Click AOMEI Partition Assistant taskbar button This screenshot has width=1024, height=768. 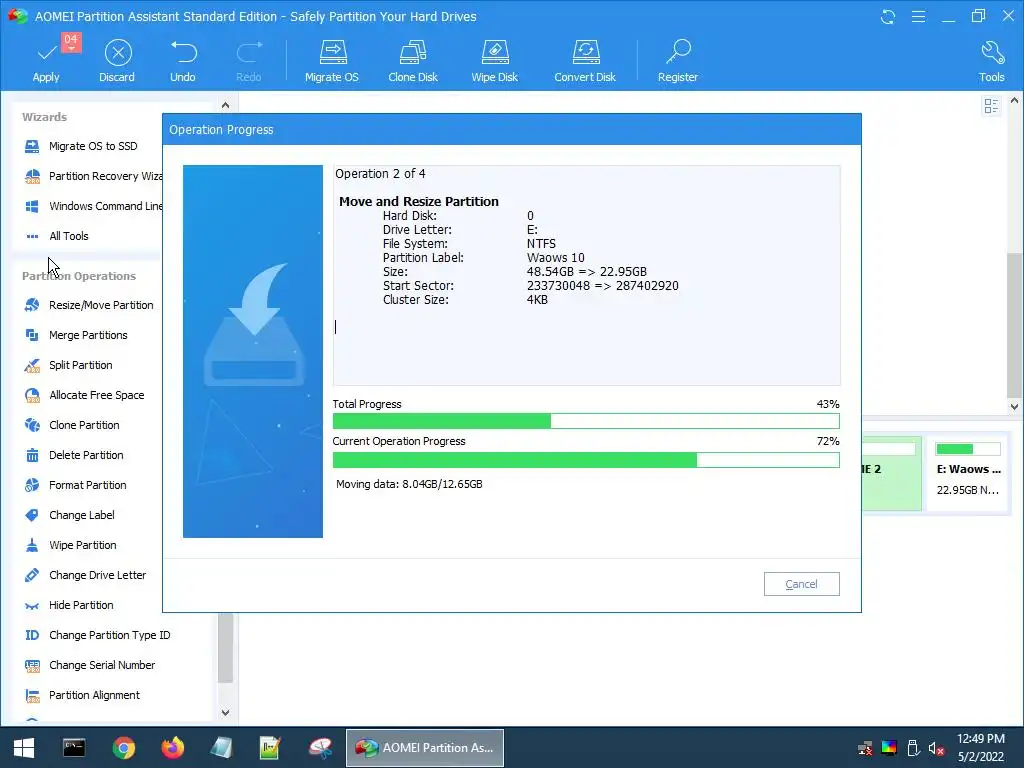tap(424, 748)
